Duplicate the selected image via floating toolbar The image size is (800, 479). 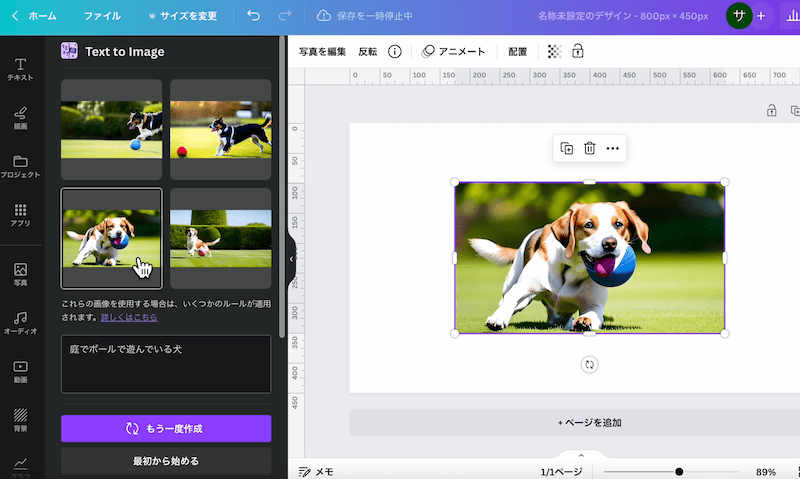tap(566, 148)
